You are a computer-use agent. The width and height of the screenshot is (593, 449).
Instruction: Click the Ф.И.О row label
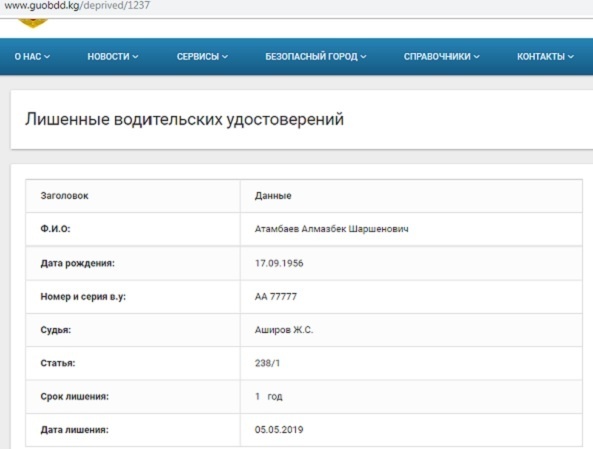pyautogui.click(x=55, y=229)
